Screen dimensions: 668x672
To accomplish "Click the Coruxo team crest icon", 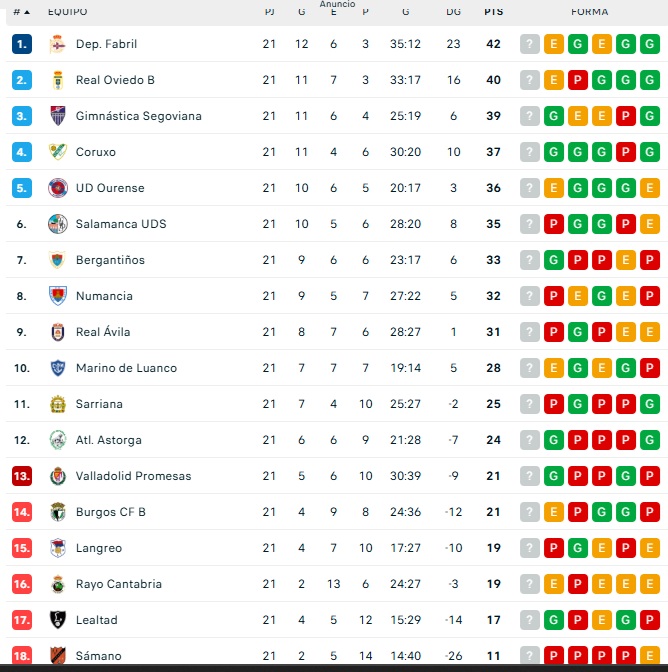I will pos(57,152).
